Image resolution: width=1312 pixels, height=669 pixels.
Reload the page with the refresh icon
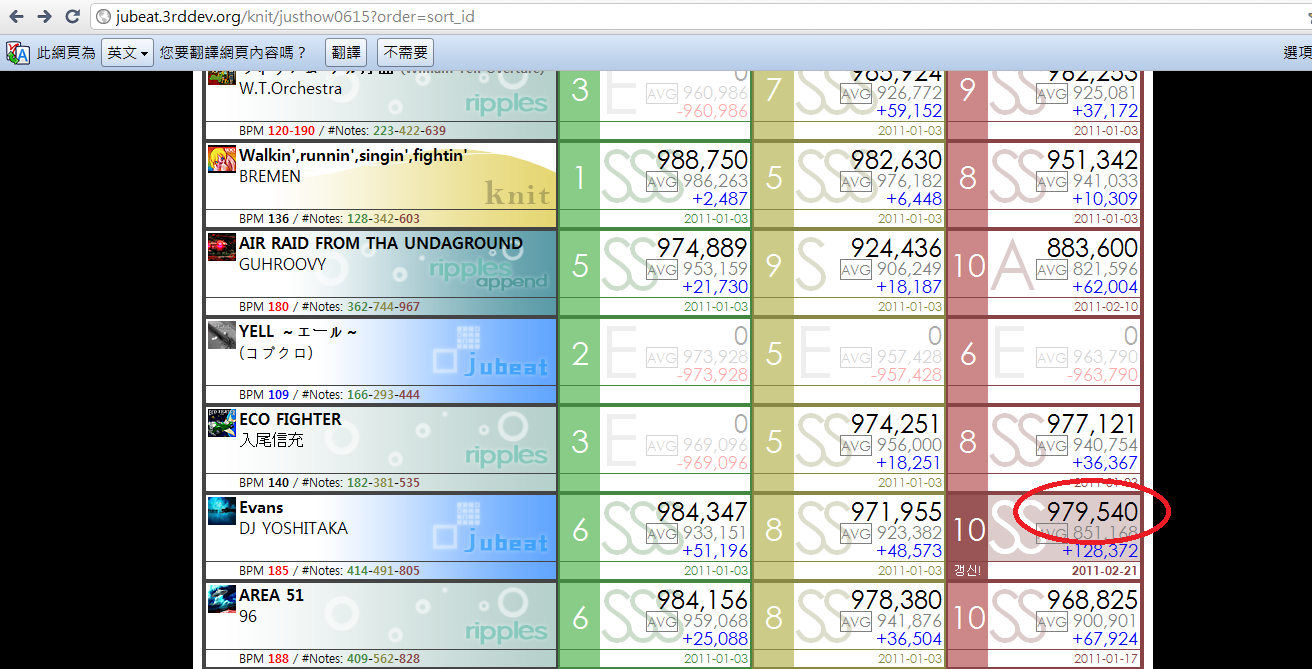(x=72, y=17)
